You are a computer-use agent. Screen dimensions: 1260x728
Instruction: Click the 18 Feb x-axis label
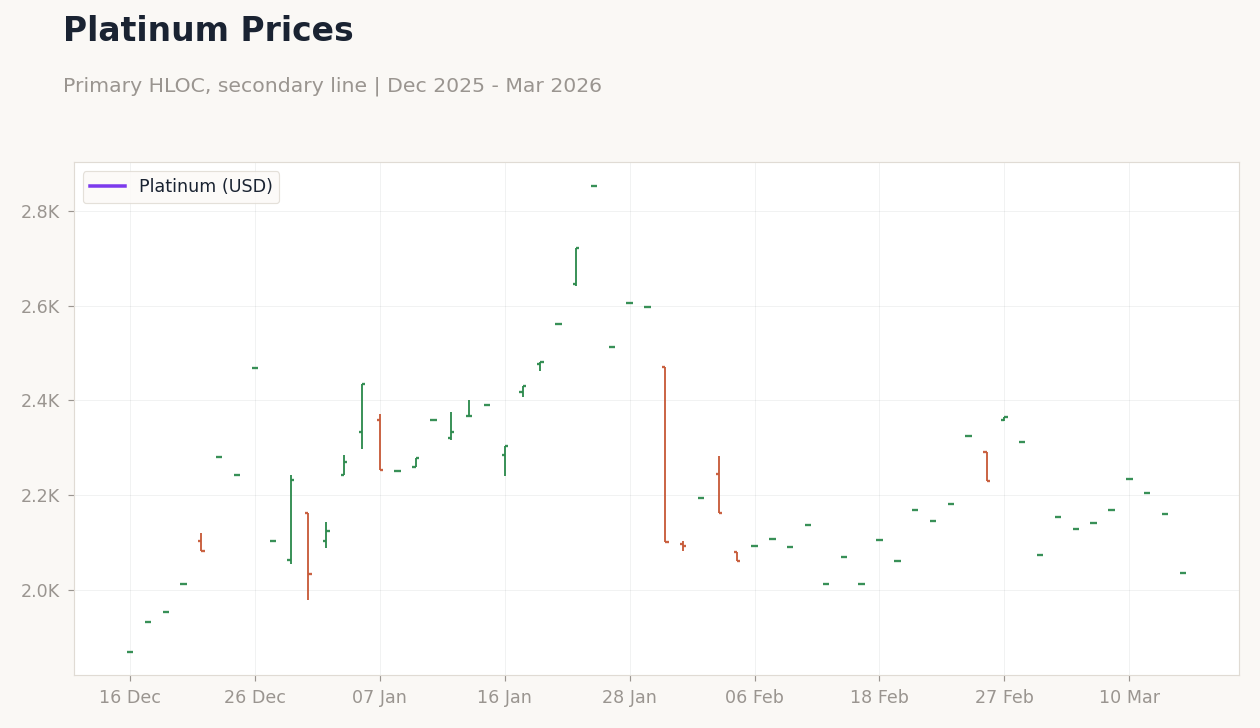coord(880,698)
